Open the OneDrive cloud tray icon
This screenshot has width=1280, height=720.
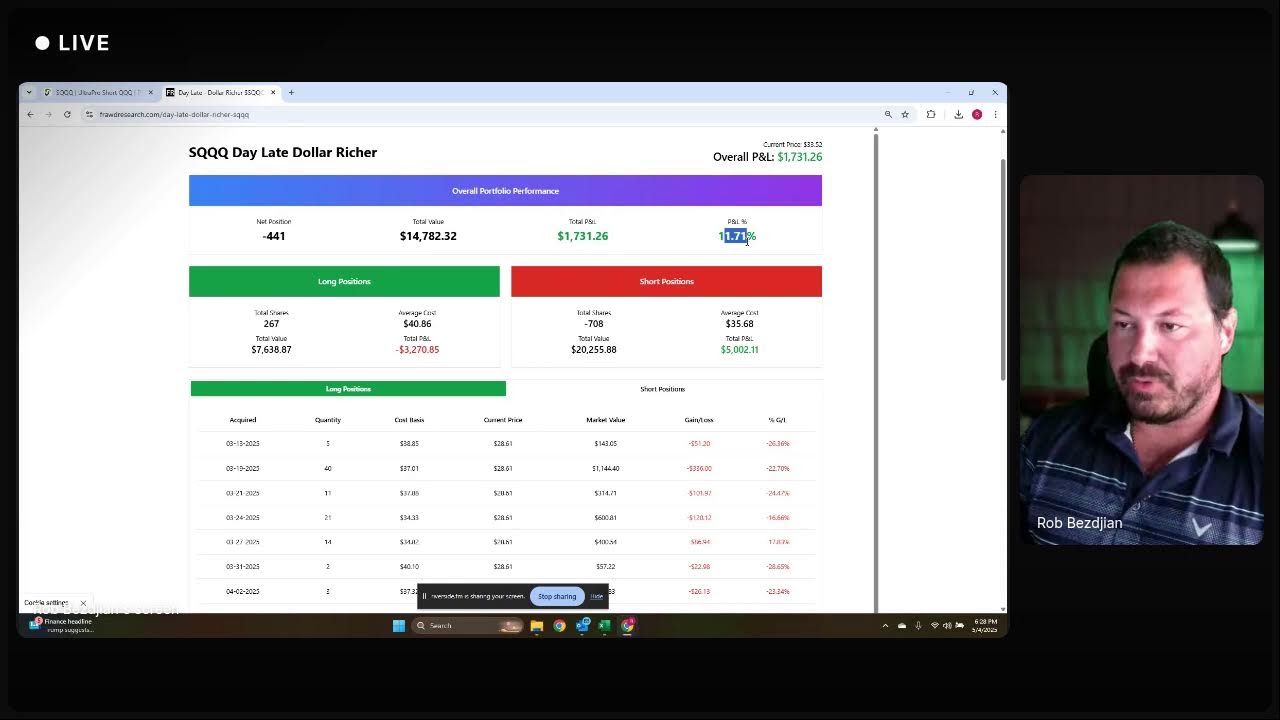point(902,626)
